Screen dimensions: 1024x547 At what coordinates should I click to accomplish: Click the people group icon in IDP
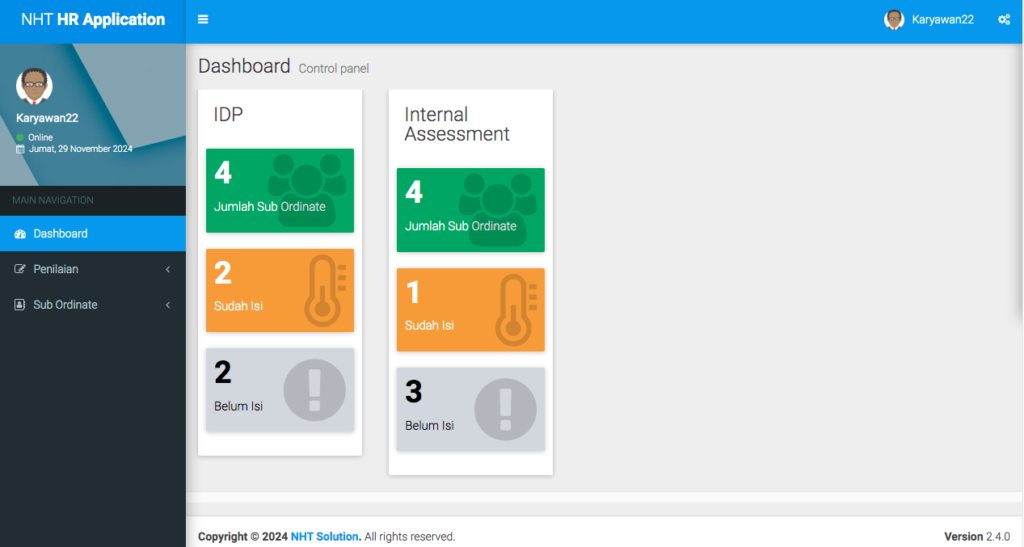pyautogui.click(x=306, y=188)
